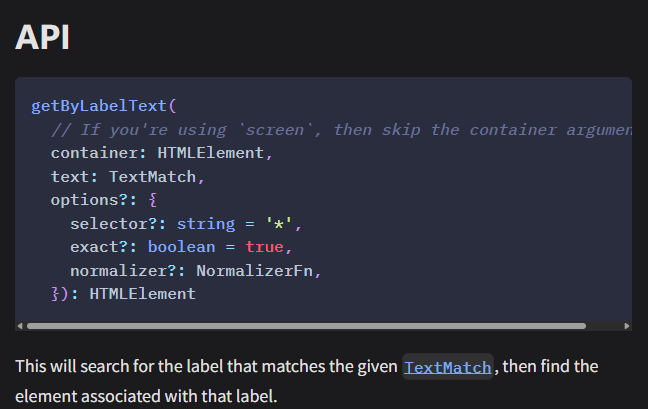Click the code block's horizontal scrollbar thumb
Viewport: 648px width, 409px height.
pos(306,325)
